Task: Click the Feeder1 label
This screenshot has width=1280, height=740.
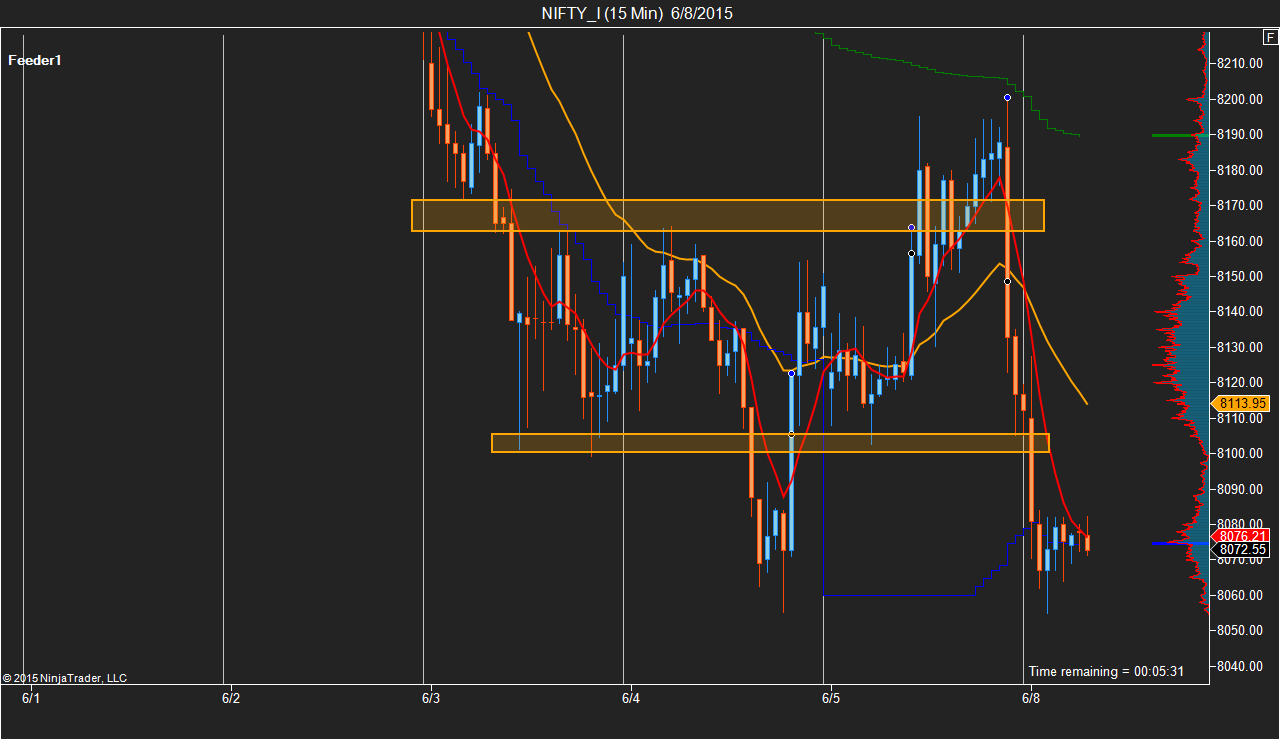Action: pos(35,60)
